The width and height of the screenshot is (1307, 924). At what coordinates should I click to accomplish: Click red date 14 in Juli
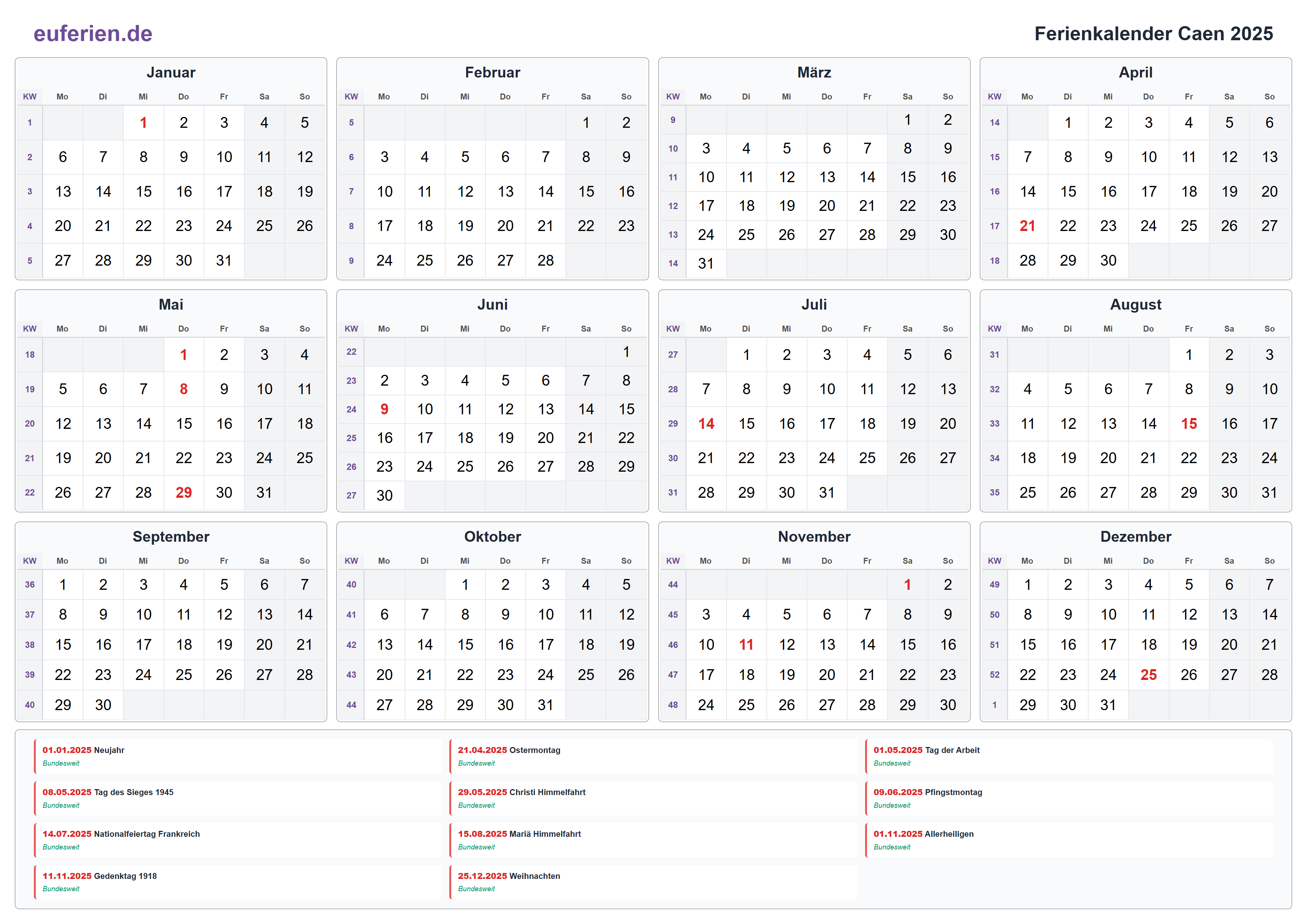[x=706, y=424]
